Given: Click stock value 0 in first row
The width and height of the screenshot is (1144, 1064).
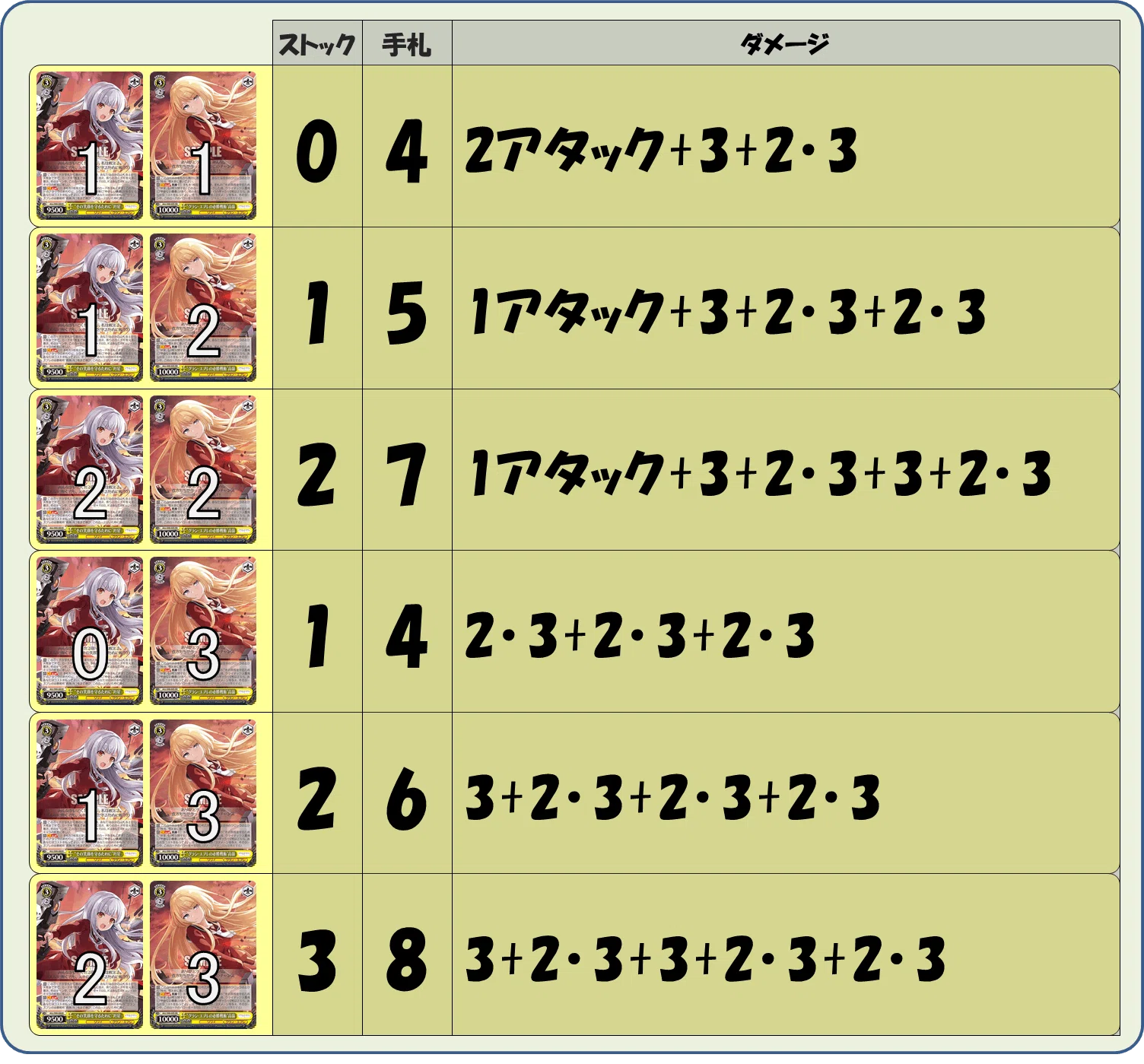Looking at the screenshot, I should point(317,152).
